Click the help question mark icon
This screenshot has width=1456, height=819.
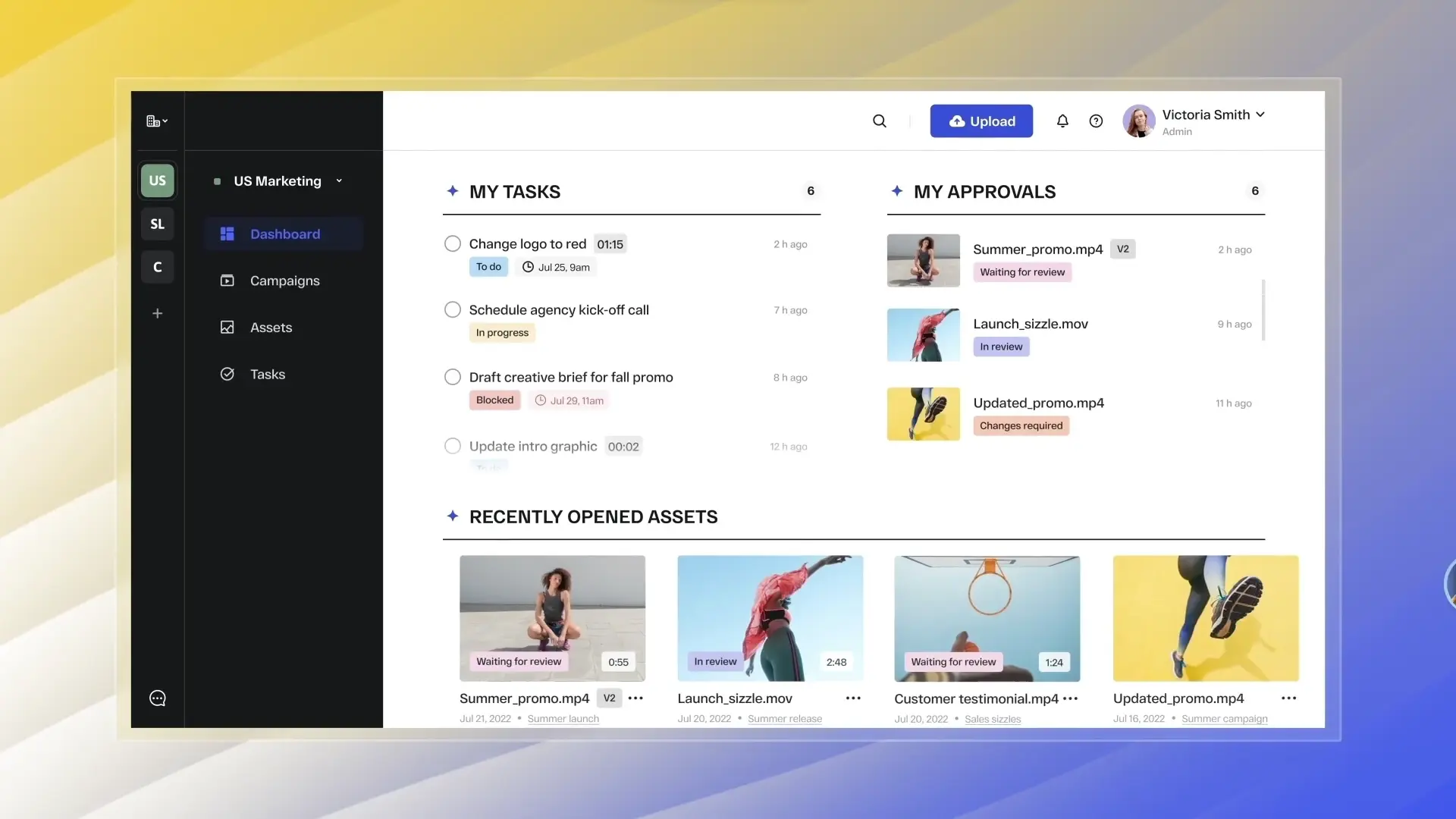click(1096, 121)
